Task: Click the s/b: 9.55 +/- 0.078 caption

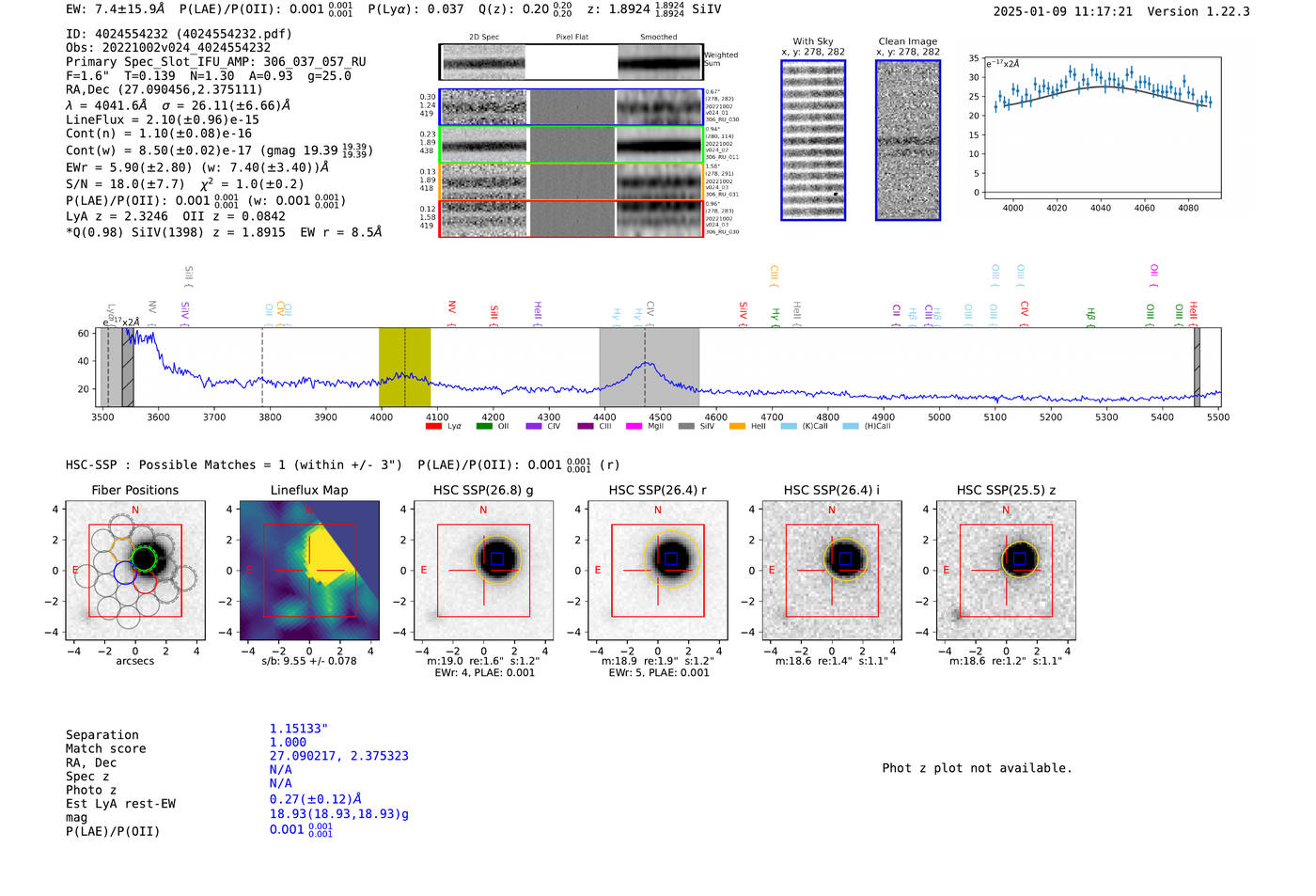Action: click(309, 661)
